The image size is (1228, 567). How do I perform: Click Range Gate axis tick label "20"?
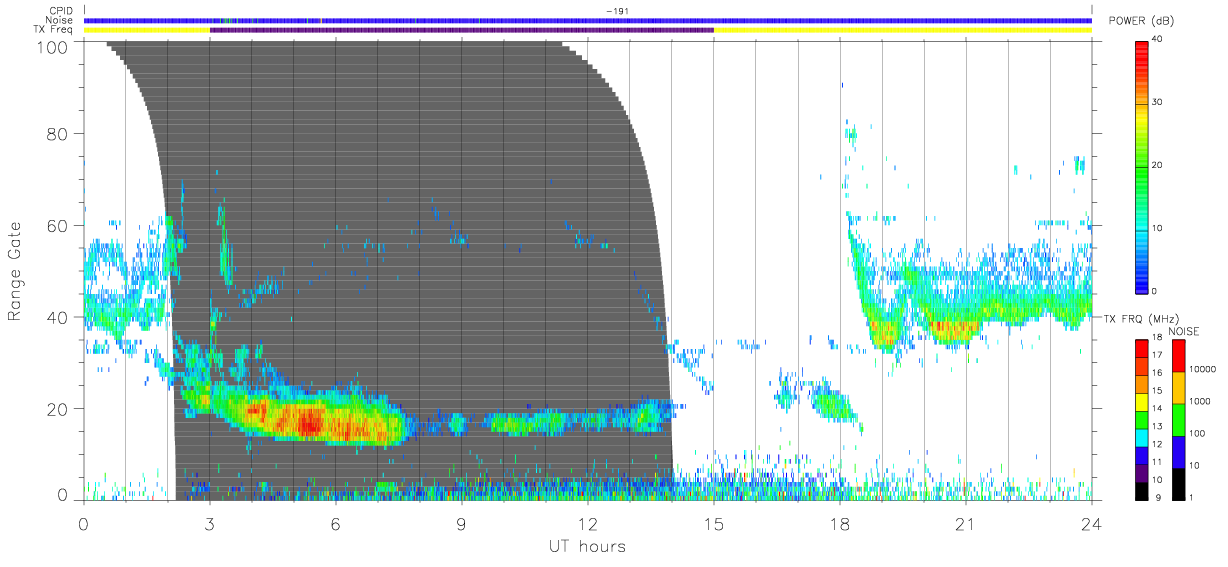point(56,409)
